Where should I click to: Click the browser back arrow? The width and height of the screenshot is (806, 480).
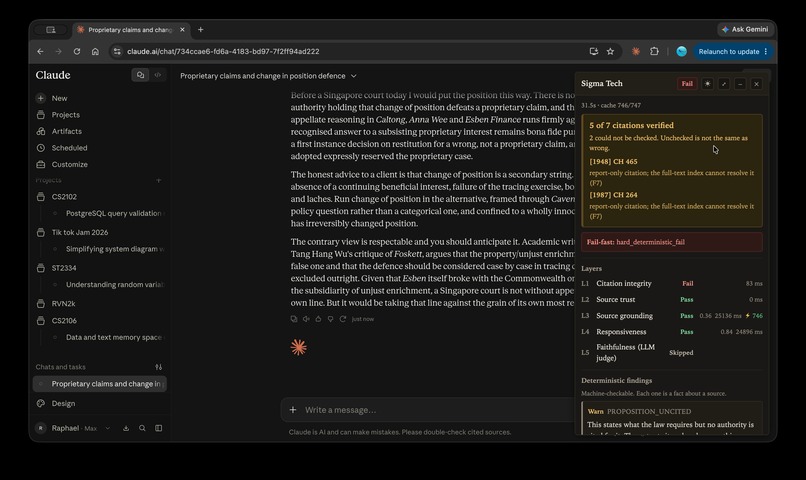pos(40,51)
